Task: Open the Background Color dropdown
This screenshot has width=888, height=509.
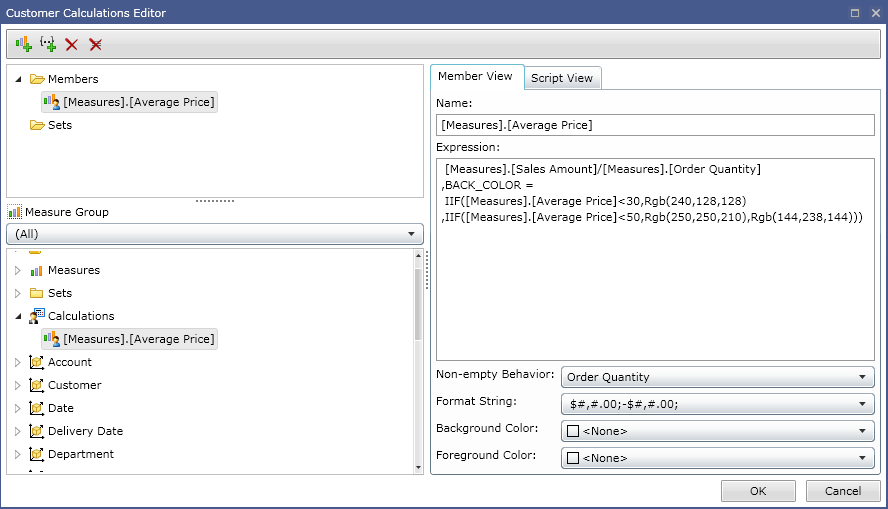Action: click(x=718, y=431)
